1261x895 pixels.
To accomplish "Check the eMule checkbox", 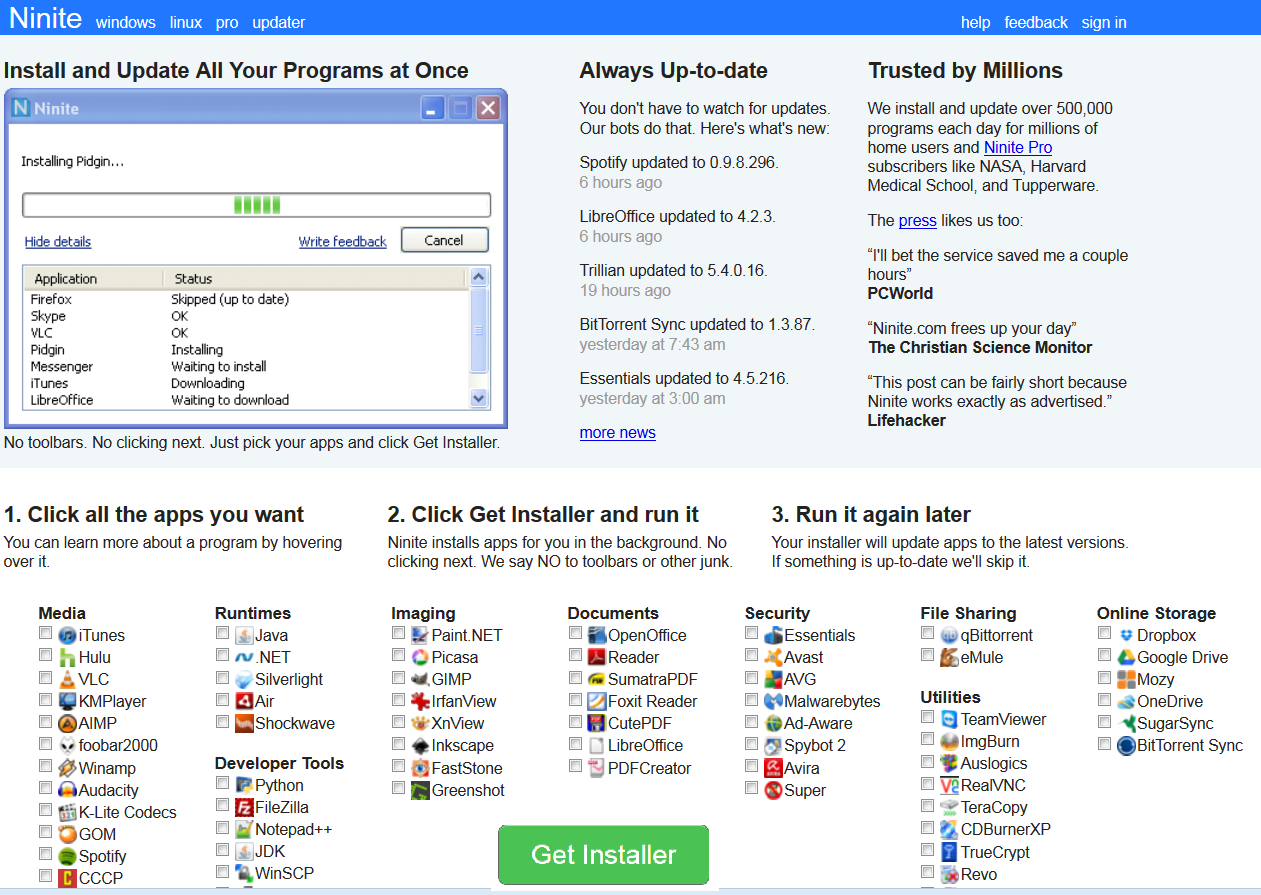I will coord(928,655).
